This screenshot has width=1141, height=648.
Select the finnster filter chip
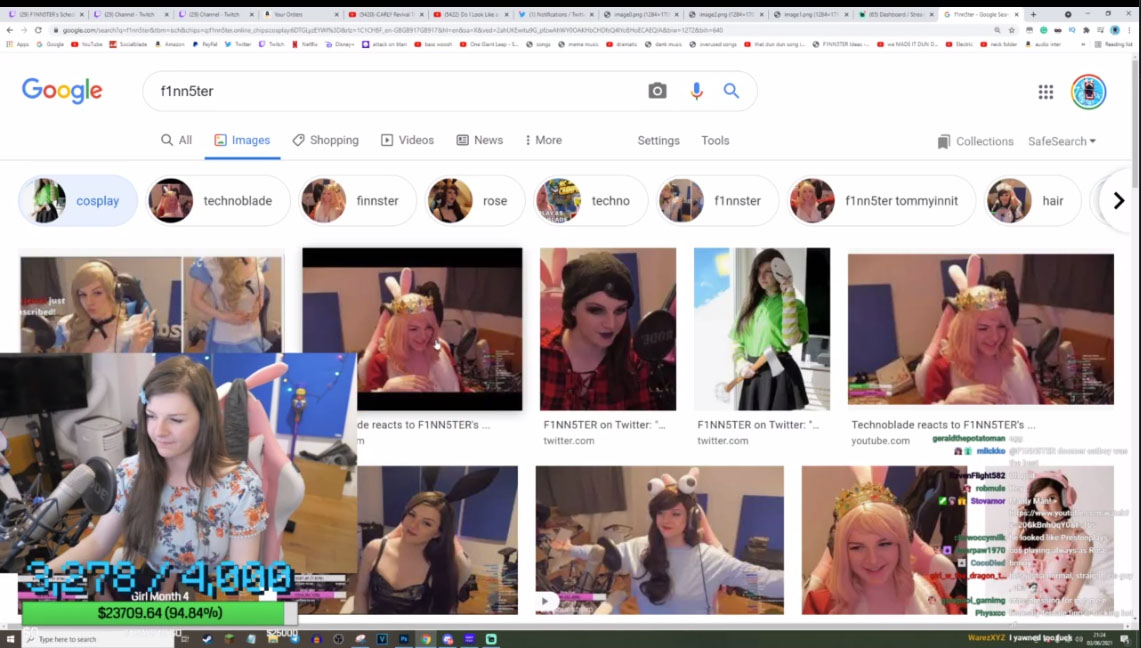click(x=357, y=201)
